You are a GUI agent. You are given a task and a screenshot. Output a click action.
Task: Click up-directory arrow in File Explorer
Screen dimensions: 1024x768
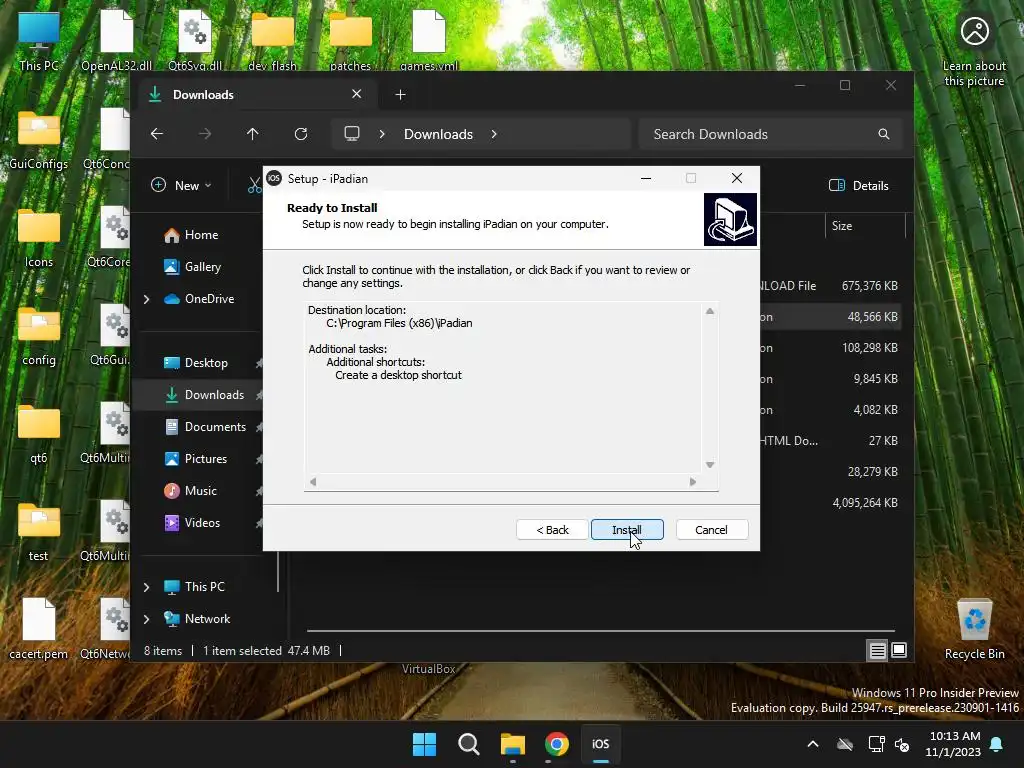point(253,134)
